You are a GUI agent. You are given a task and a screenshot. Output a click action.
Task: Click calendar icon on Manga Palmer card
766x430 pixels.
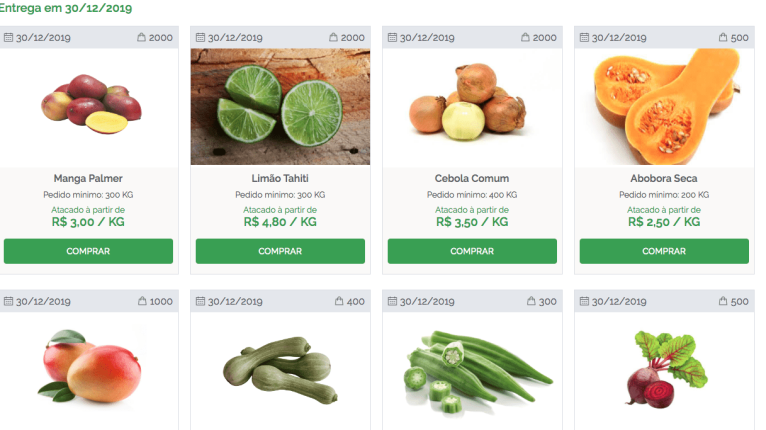(10, 38)
